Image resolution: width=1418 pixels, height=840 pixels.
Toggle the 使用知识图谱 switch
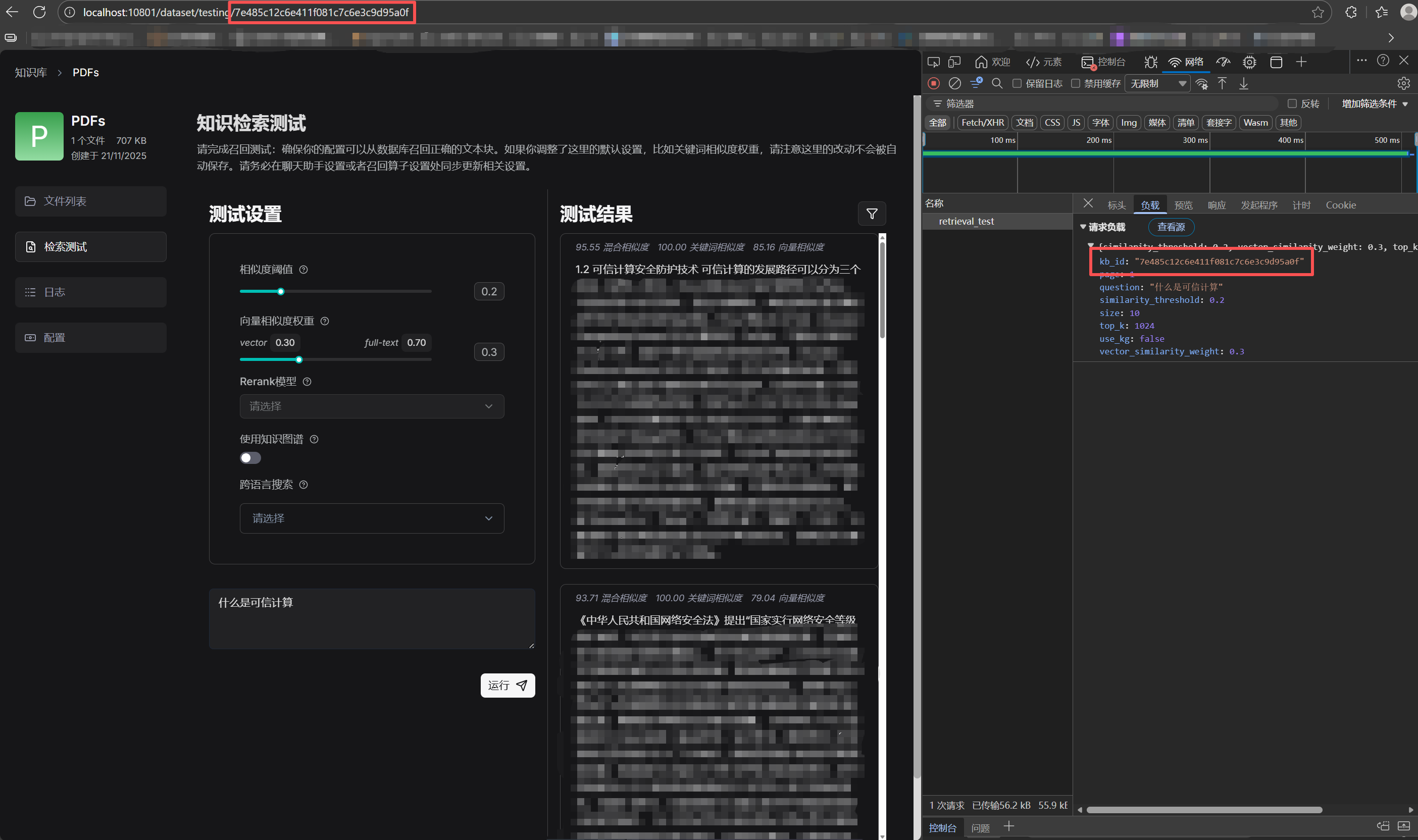click(250, 457)
